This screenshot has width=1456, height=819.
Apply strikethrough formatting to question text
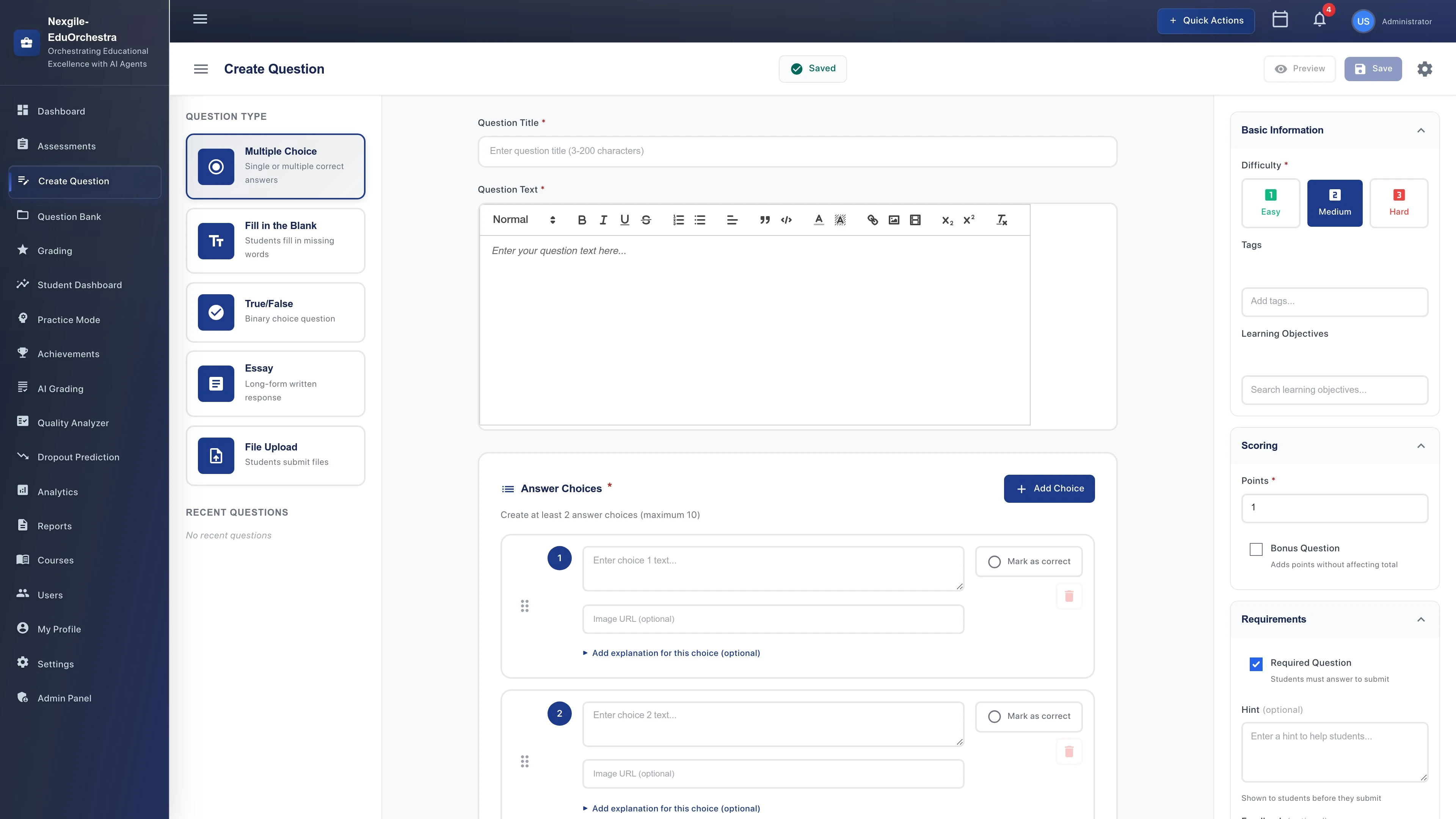[645, 220]
